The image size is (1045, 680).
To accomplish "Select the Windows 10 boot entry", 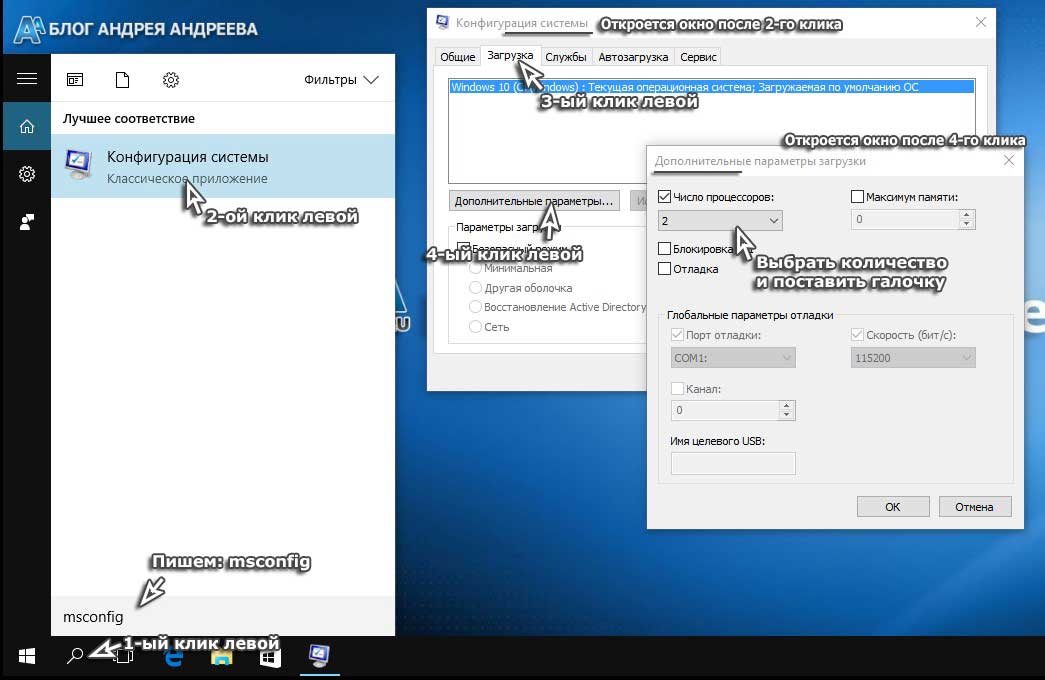I will (712, 87).
